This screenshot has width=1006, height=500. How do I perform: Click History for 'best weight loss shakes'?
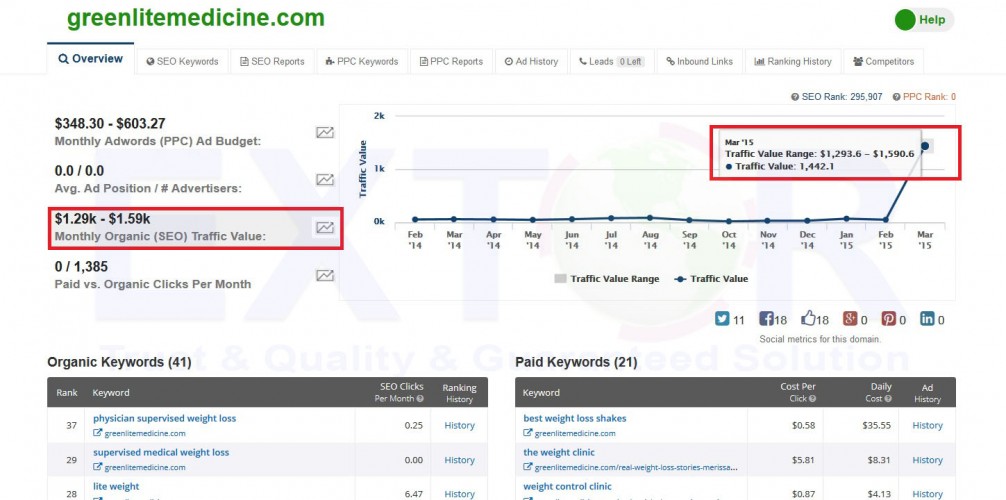927,425
